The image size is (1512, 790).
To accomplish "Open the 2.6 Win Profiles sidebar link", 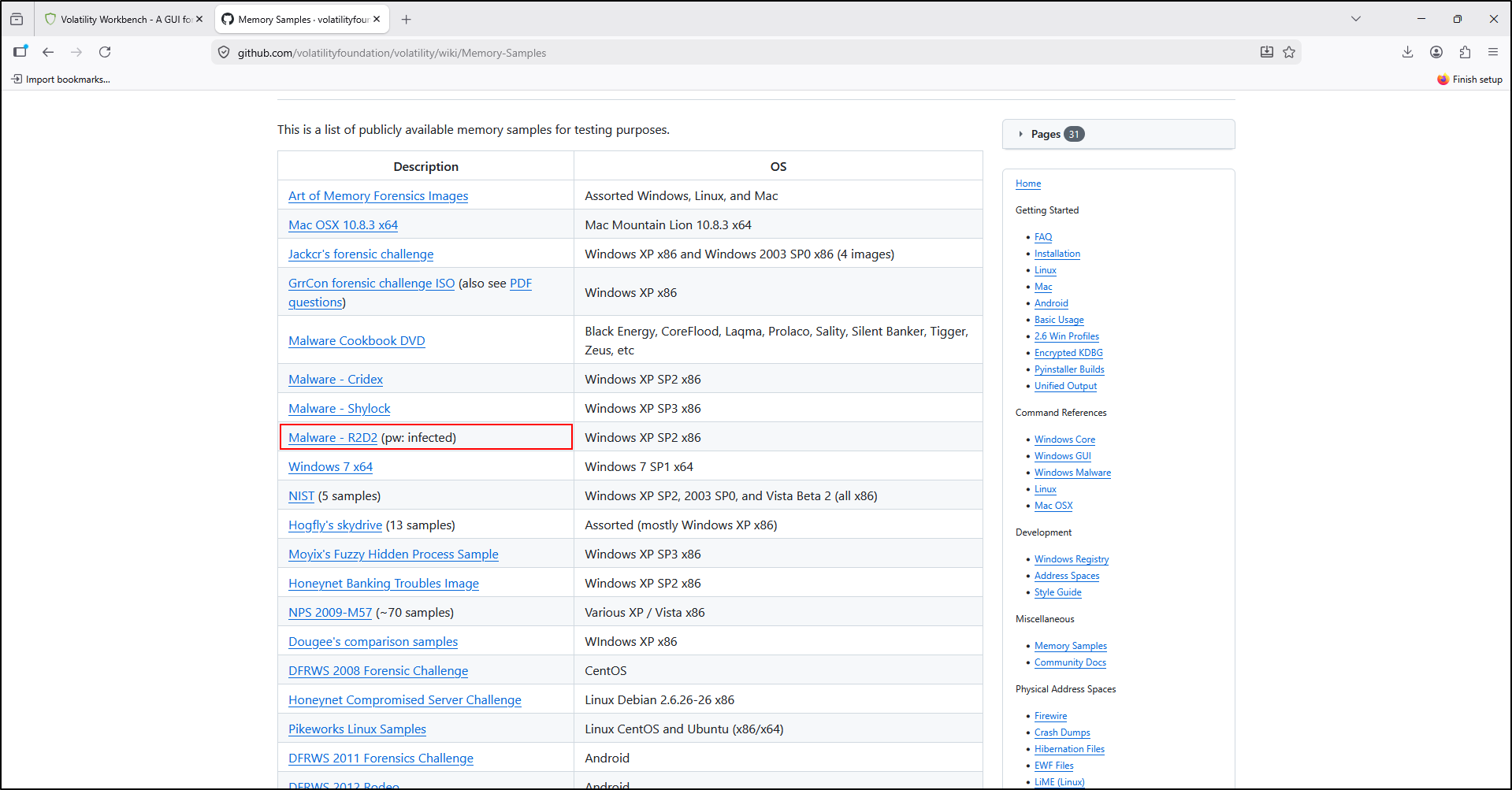I will point(1067,336).
